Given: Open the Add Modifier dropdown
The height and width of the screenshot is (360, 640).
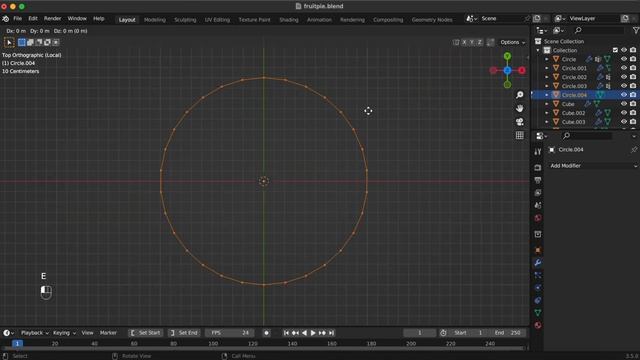Looking at the screenshot, I should click(593, 166).
